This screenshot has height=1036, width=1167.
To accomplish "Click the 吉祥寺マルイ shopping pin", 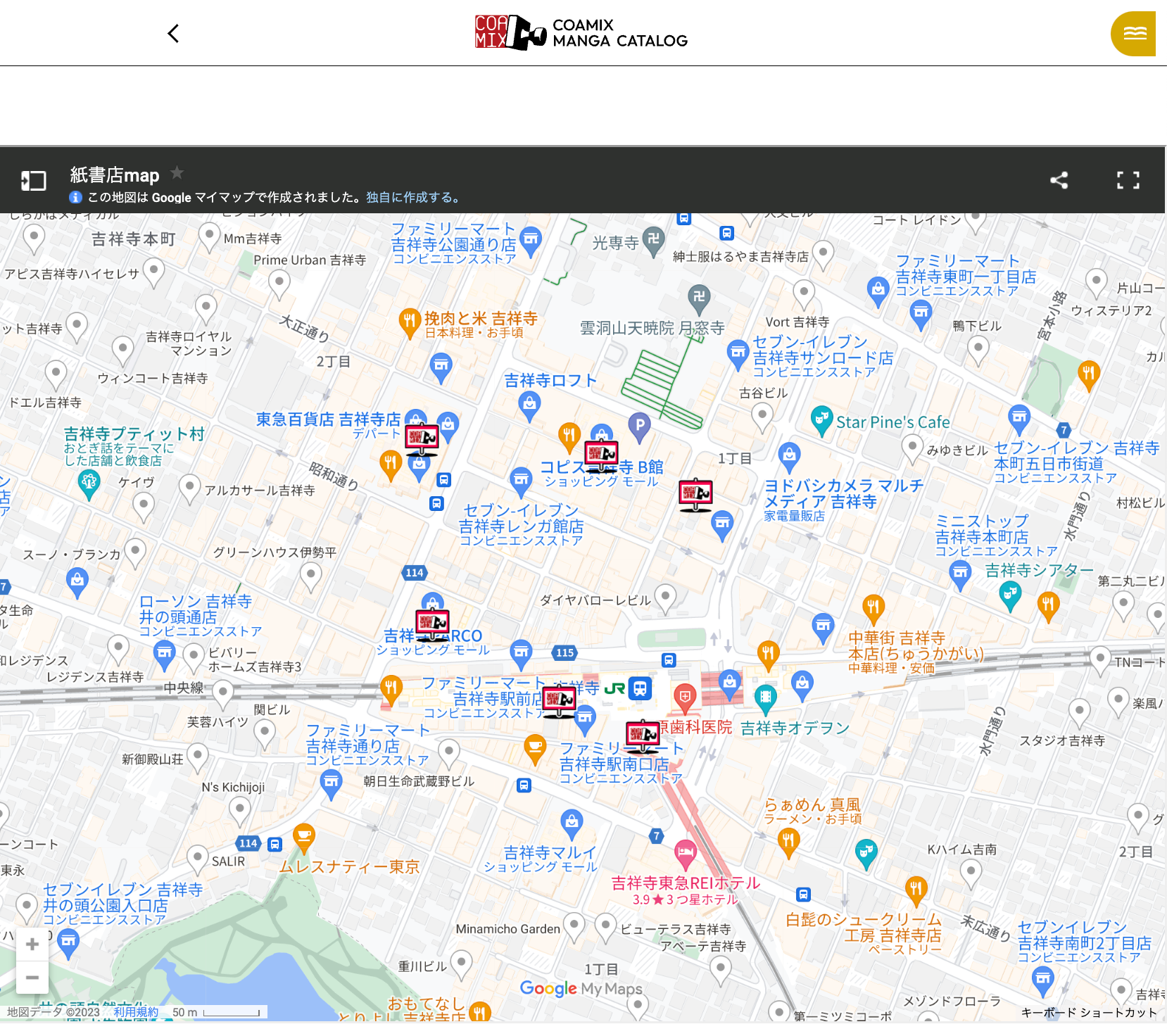I will click(572, 823).
